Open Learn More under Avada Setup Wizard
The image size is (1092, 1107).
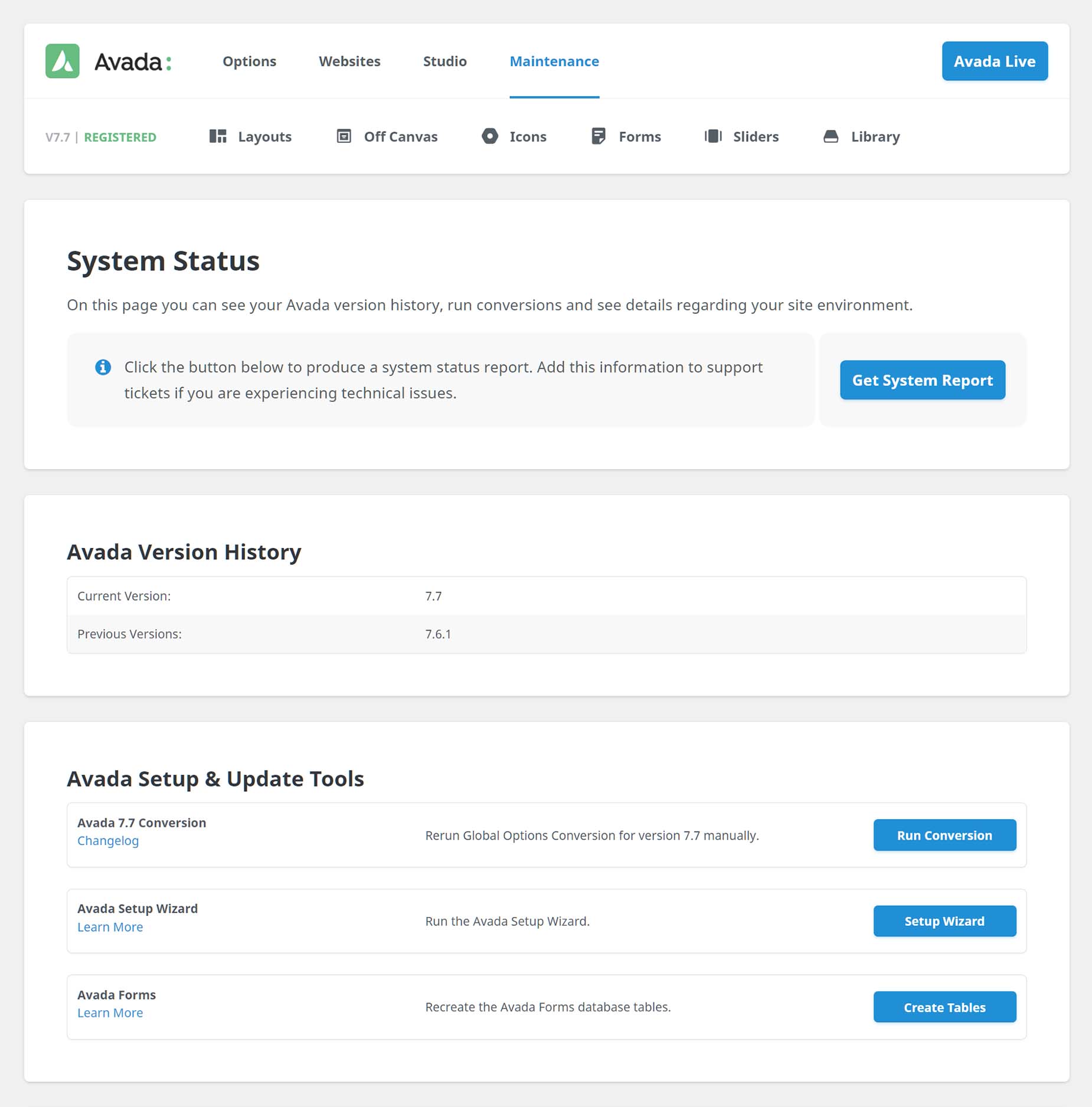click(x=110, y=927)
